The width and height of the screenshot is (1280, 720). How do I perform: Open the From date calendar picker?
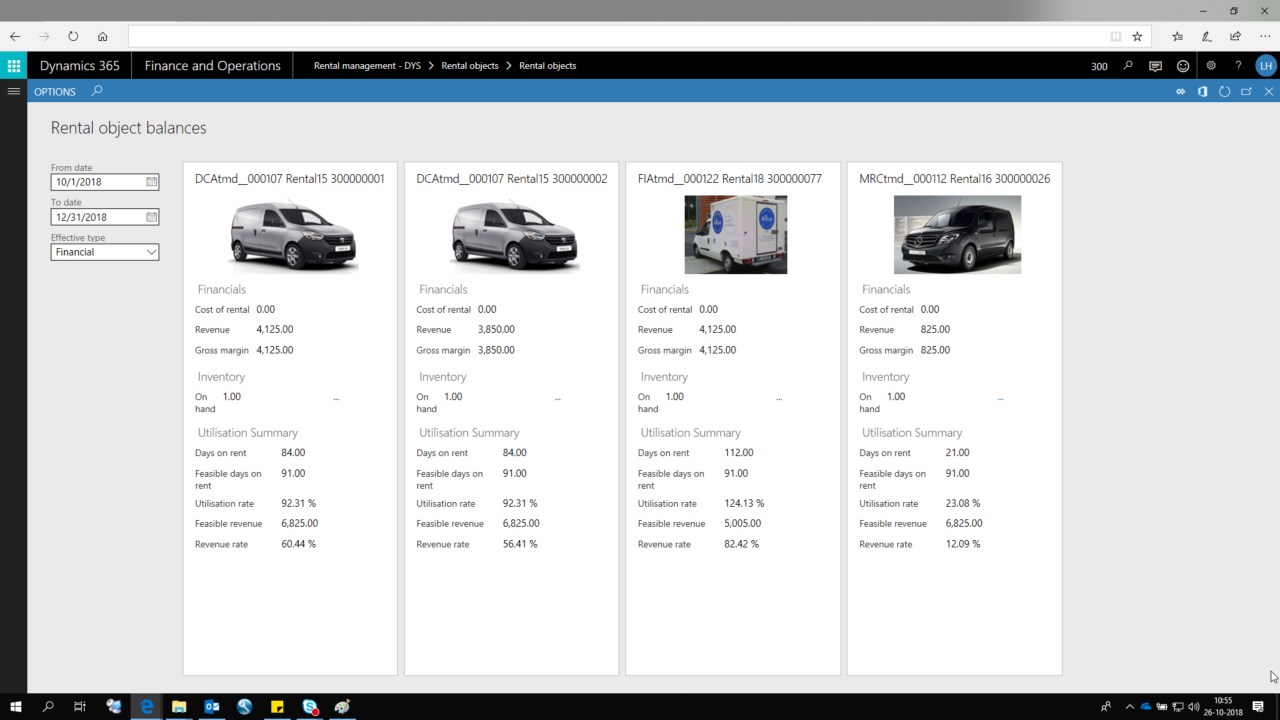[x=152, y=182]
